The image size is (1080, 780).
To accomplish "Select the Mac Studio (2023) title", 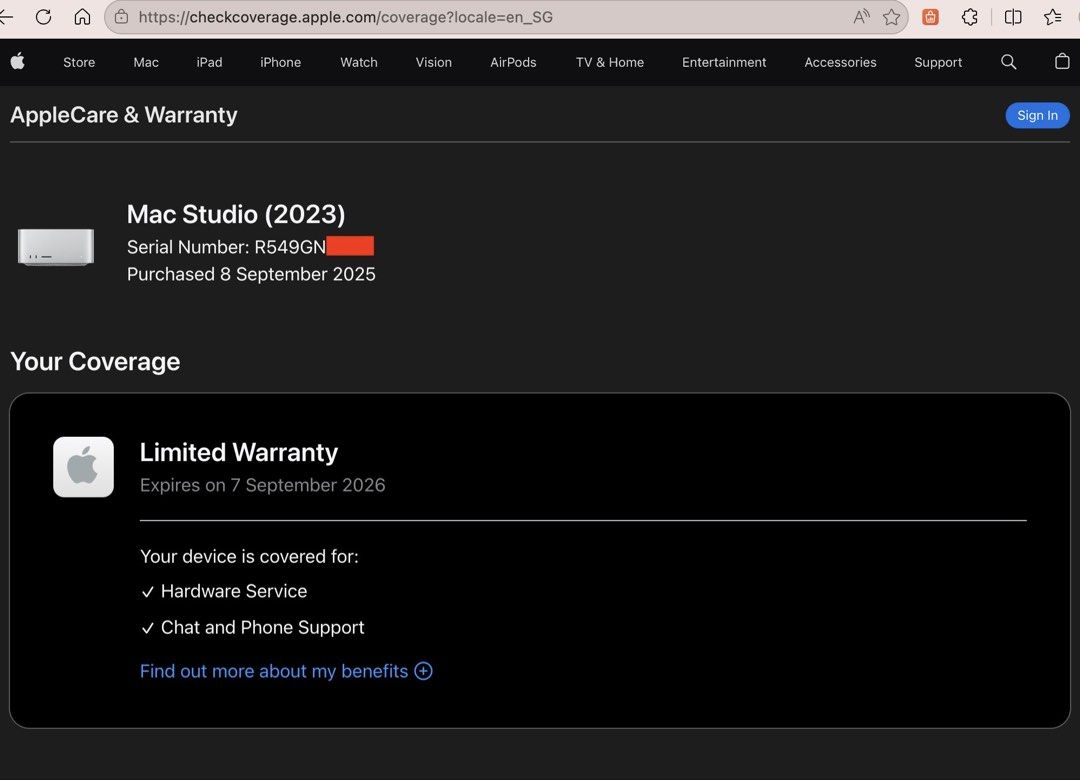I will pyautogui.click(x=236, y=214).
